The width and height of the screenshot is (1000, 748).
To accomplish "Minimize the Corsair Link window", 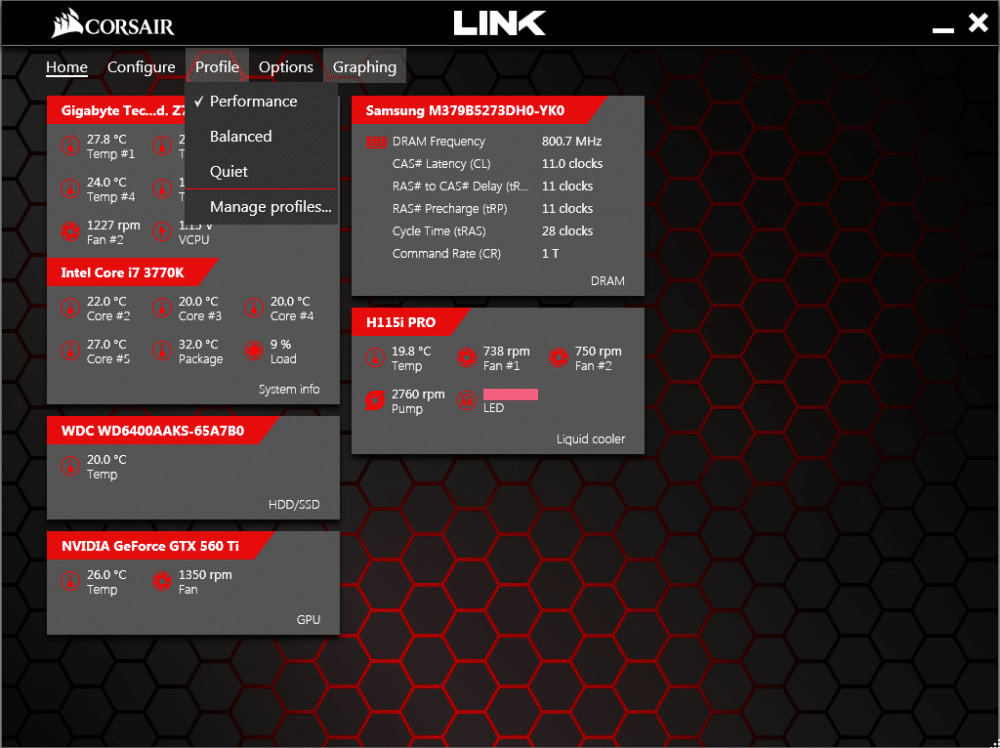I will pyautogui.click(x=943, y=29).
